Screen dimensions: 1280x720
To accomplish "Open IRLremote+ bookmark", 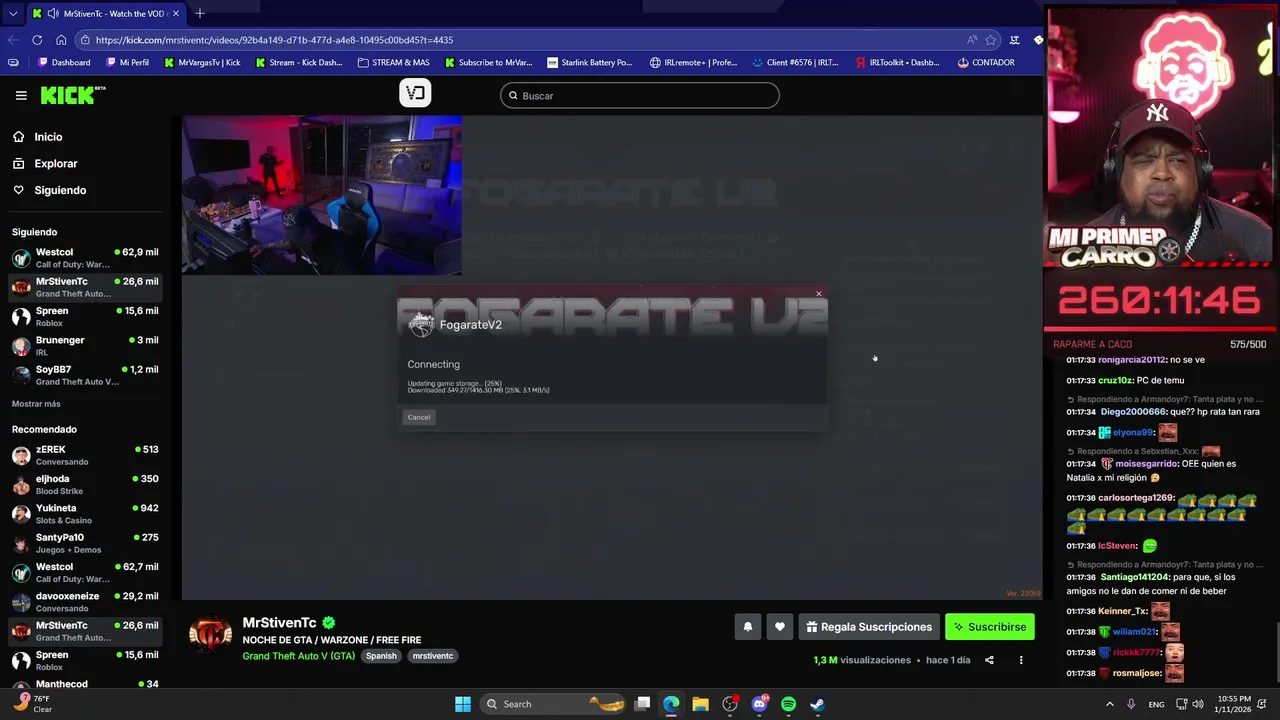I will [693, 62].
